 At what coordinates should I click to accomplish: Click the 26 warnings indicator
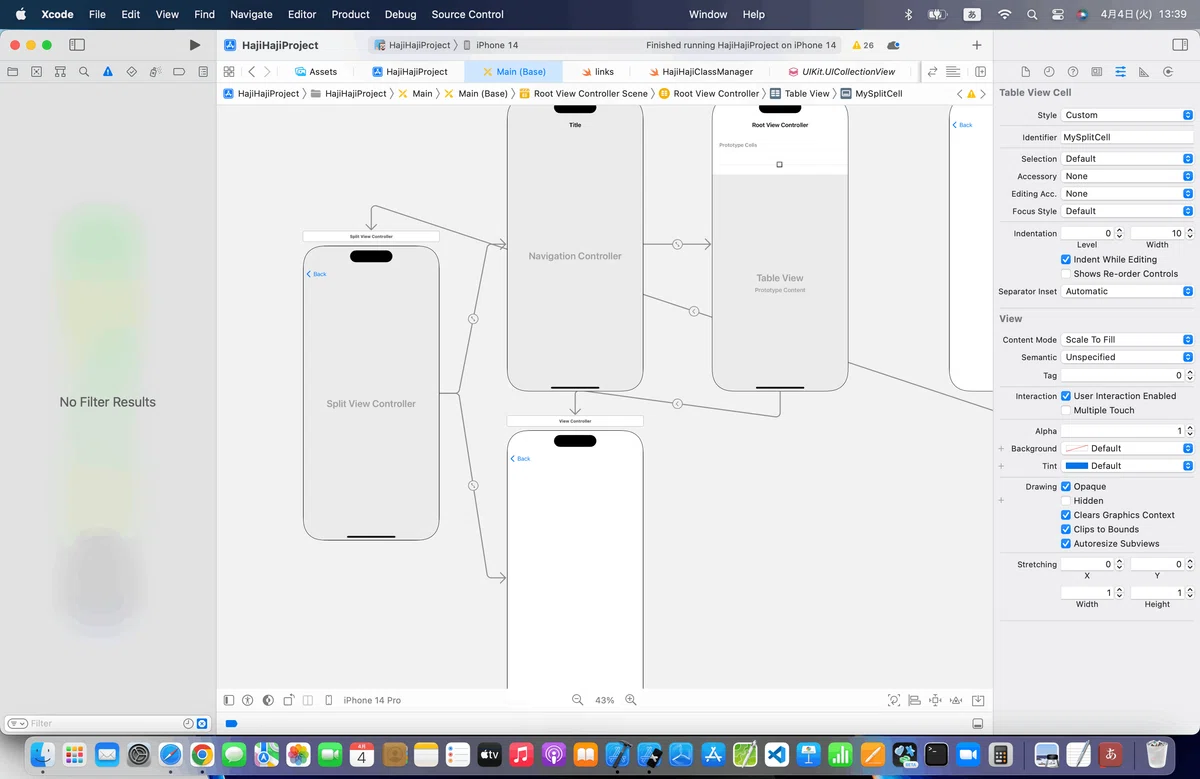(x=862, y=45)
